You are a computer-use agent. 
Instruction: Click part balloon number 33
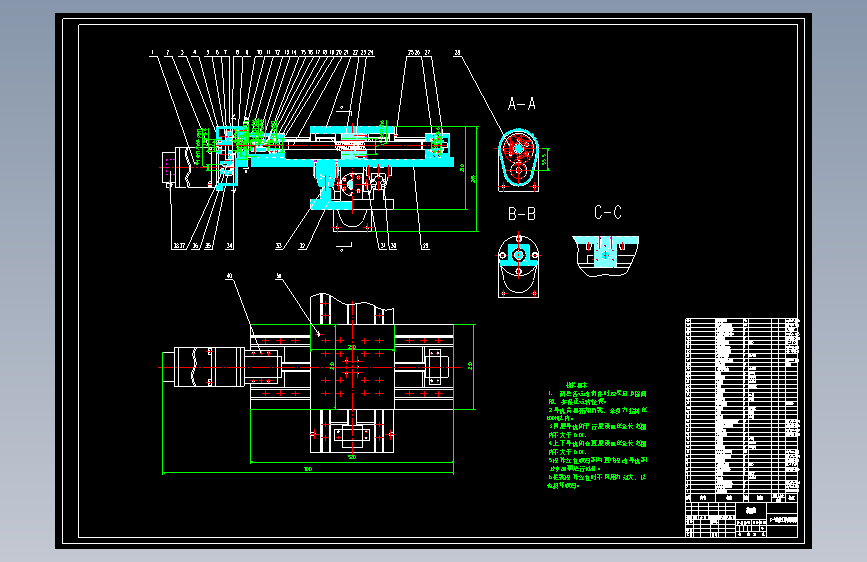click(x=279, y=246)
